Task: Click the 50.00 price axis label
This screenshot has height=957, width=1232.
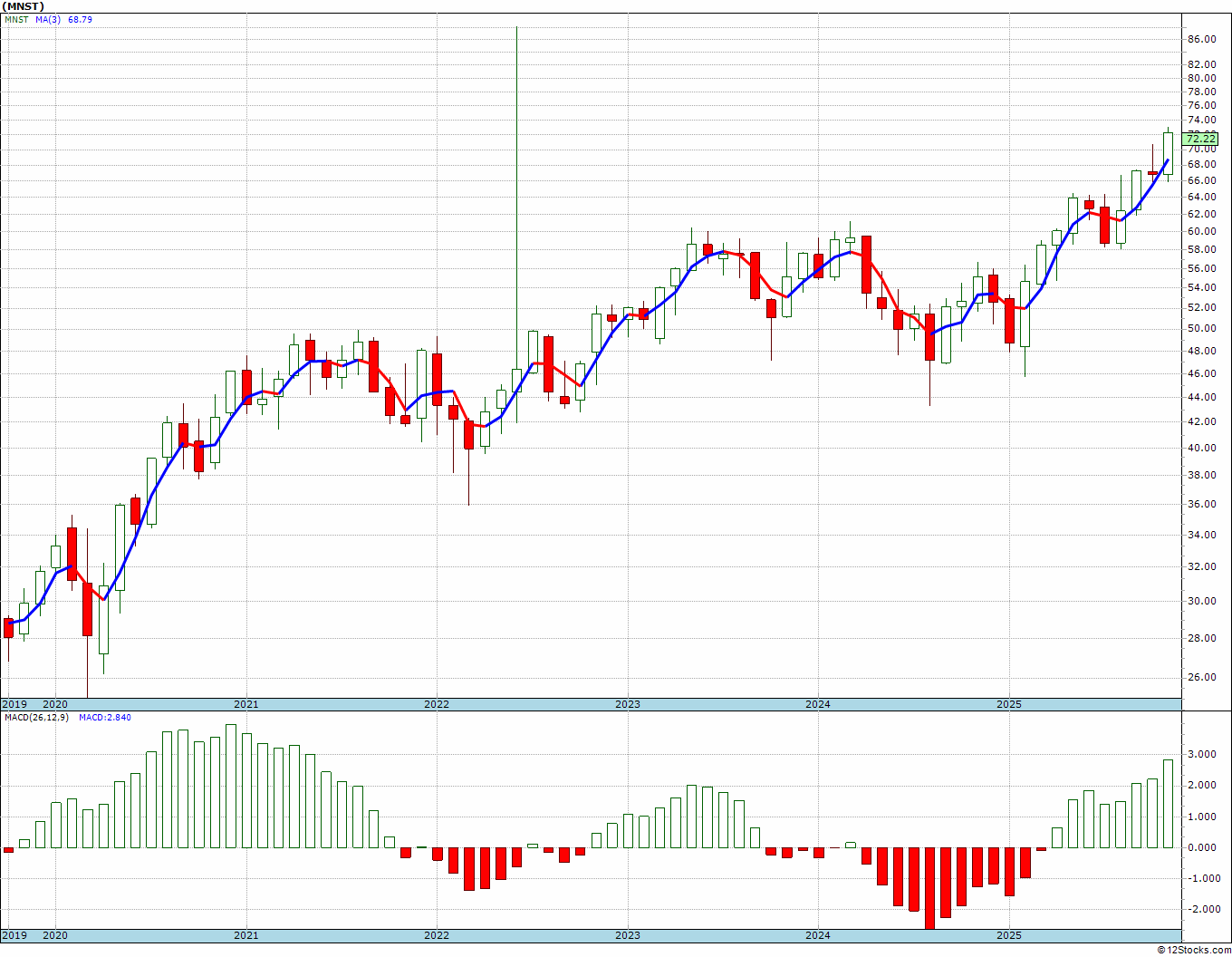Action: coord(1201,328)
